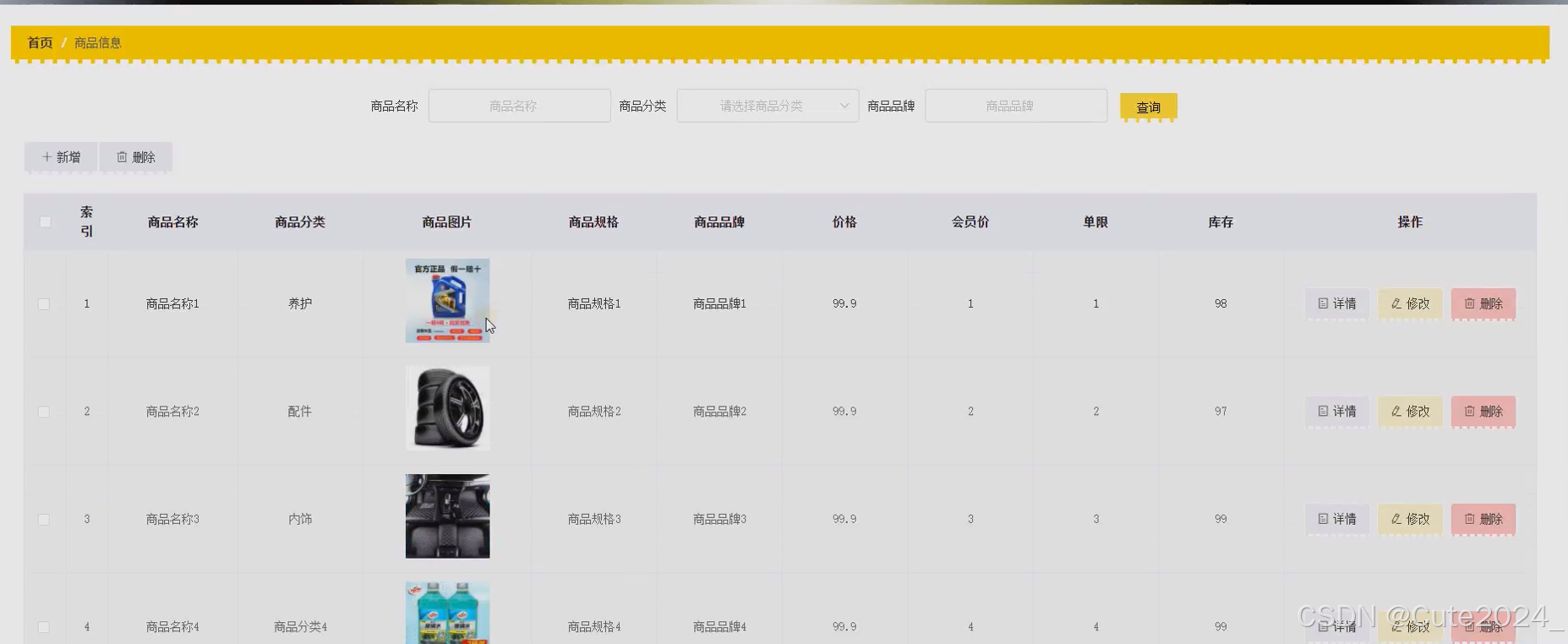Open the motor oil image thumbnail in row 1

447,301
